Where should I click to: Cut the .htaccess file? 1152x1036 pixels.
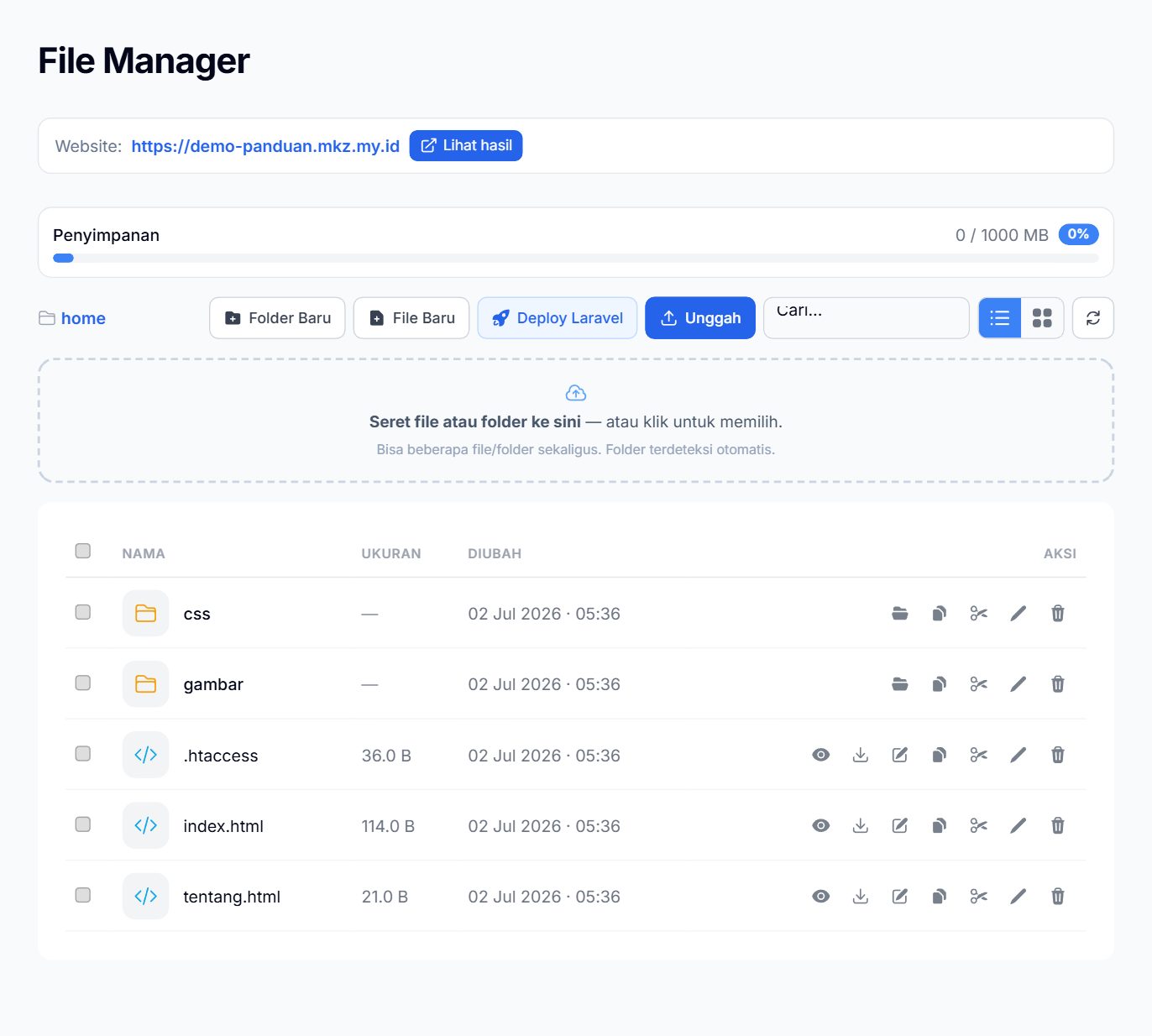pyautogui.click(x=979, y=755)
